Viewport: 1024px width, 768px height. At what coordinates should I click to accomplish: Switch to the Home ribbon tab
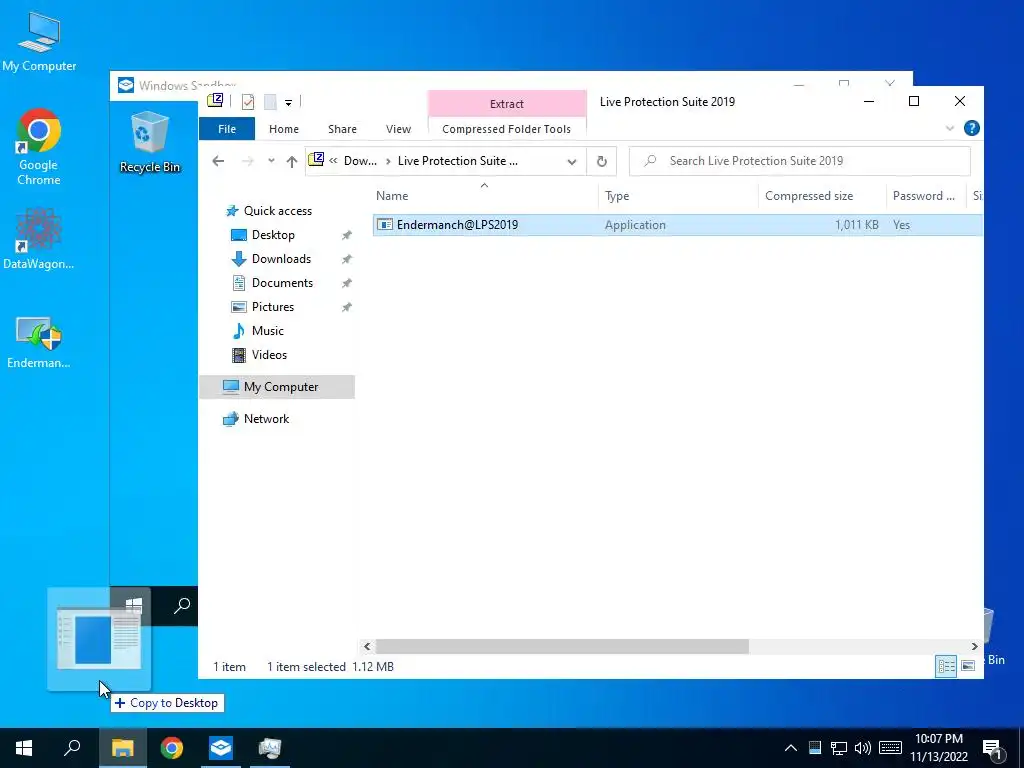(x=283, y=129)
